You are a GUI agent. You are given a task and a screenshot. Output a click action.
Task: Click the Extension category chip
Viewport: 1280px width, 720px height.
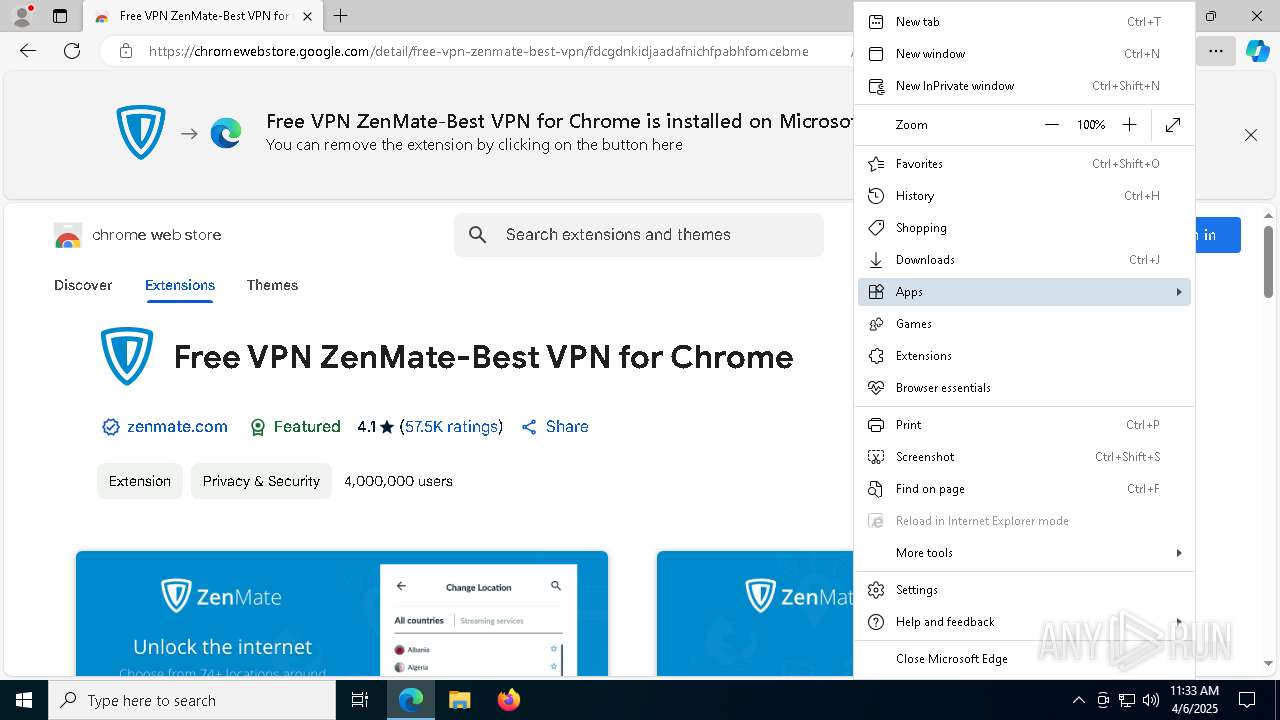(x=140, y=481)
